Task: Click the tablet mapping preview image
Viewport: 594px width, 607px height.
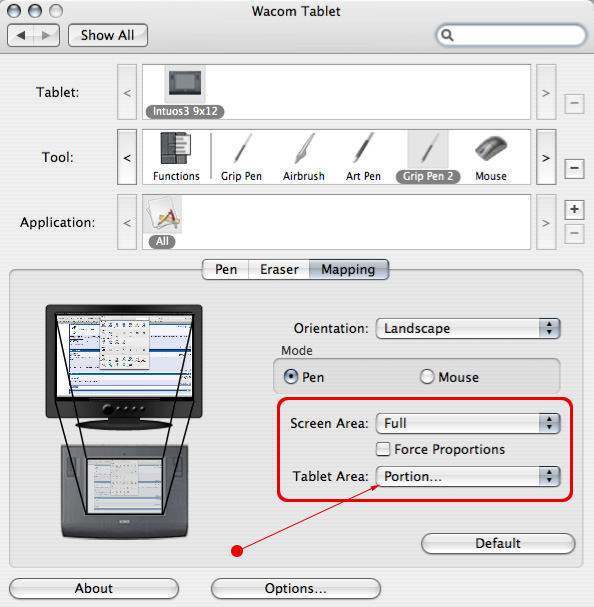Action: 125,491
